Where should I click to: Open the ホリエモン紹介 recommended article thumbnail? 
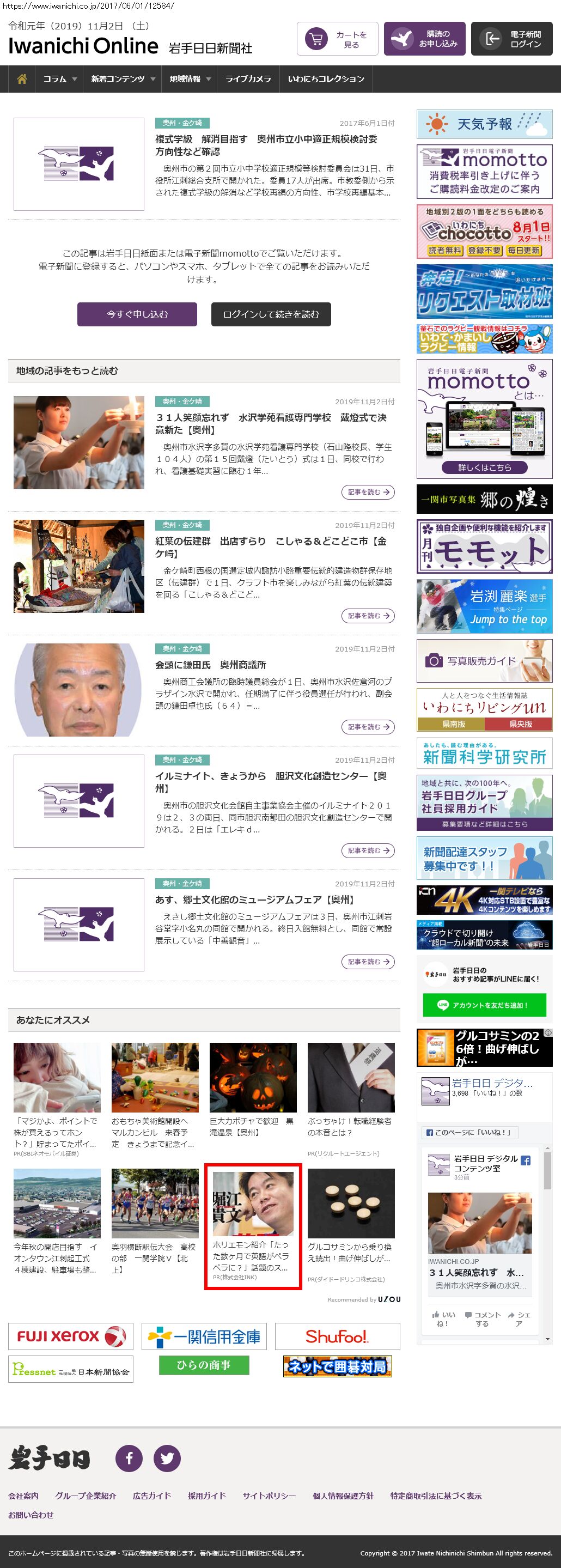tap(253, 1204)
